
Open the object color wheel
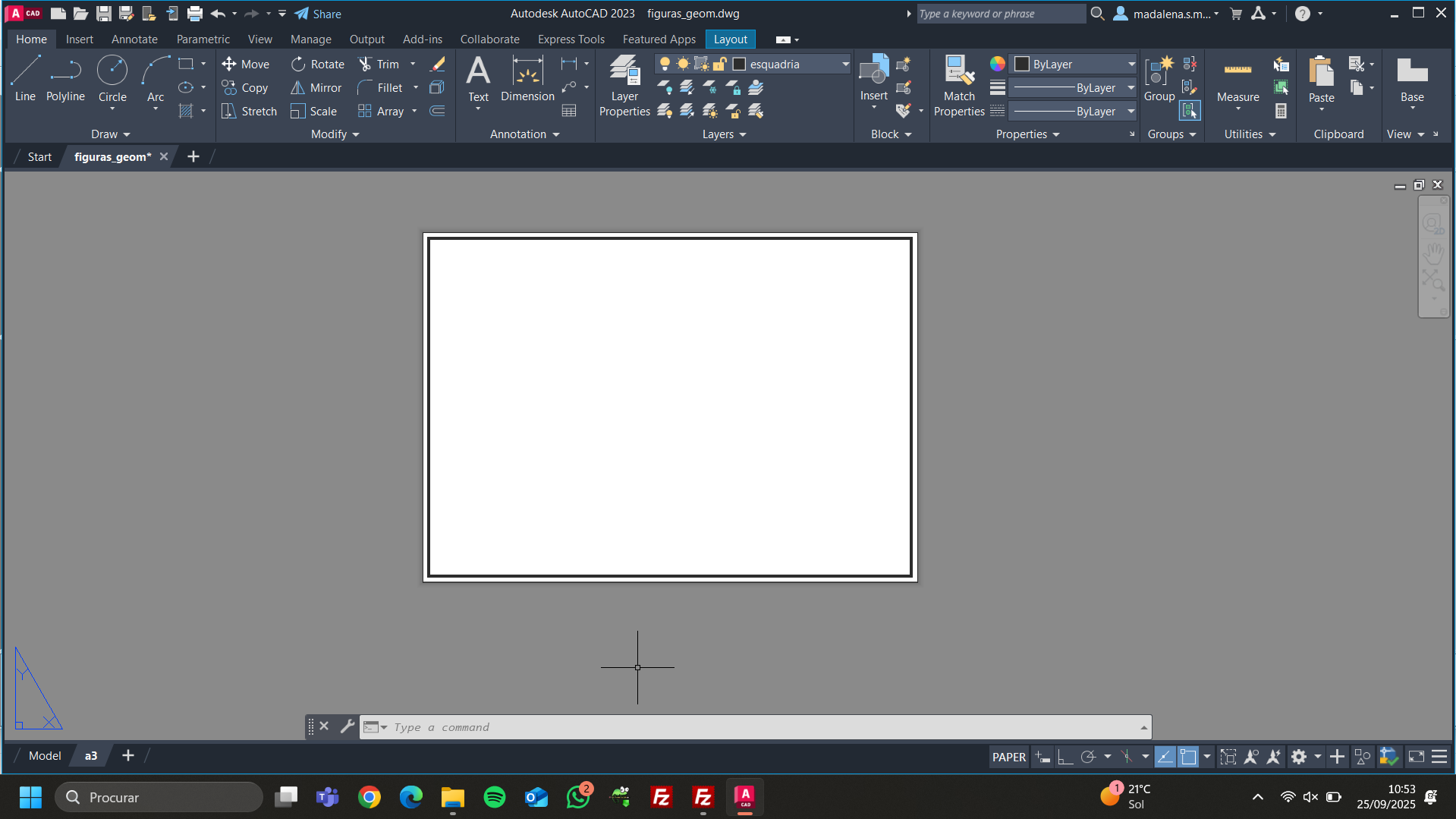click(997, 65)
